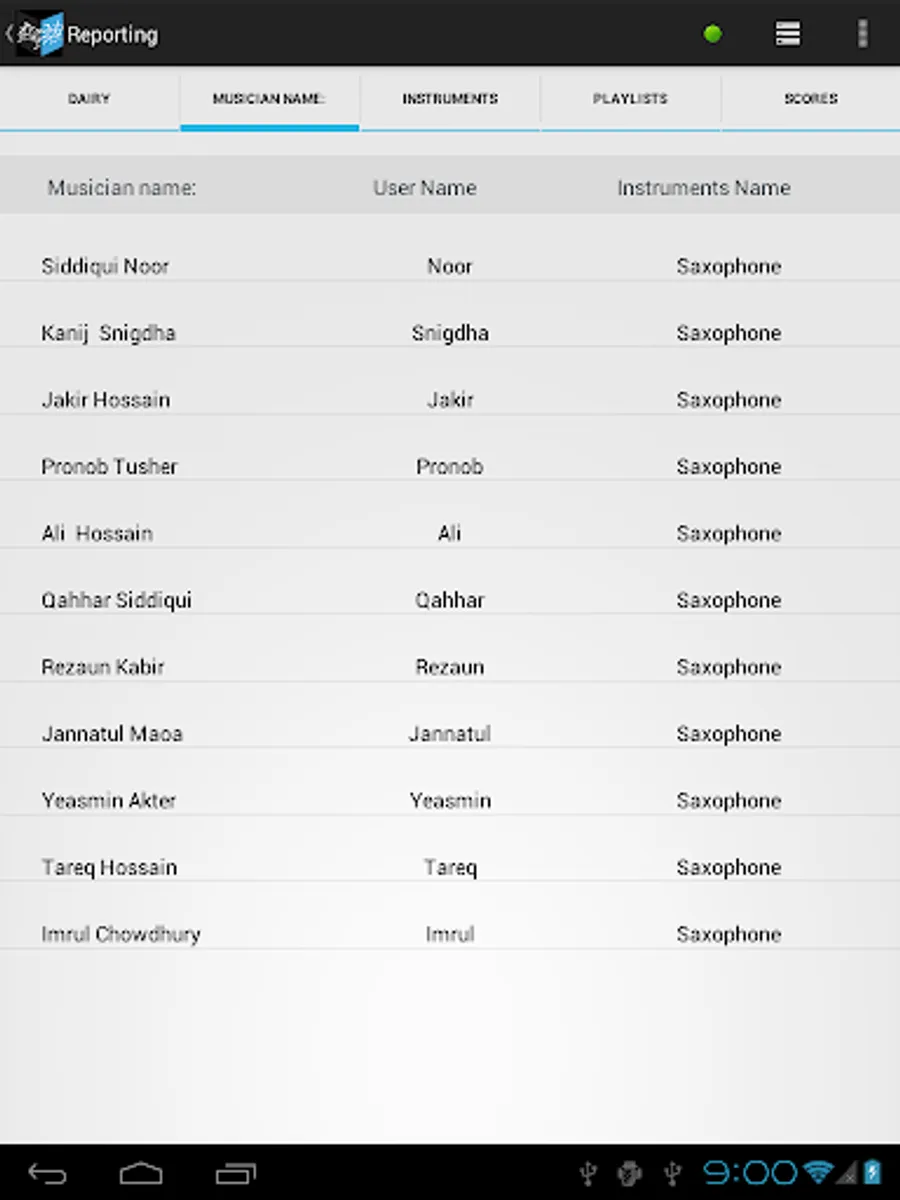
Task: Click the green status dot indicator
Action: tap(713, 34)
